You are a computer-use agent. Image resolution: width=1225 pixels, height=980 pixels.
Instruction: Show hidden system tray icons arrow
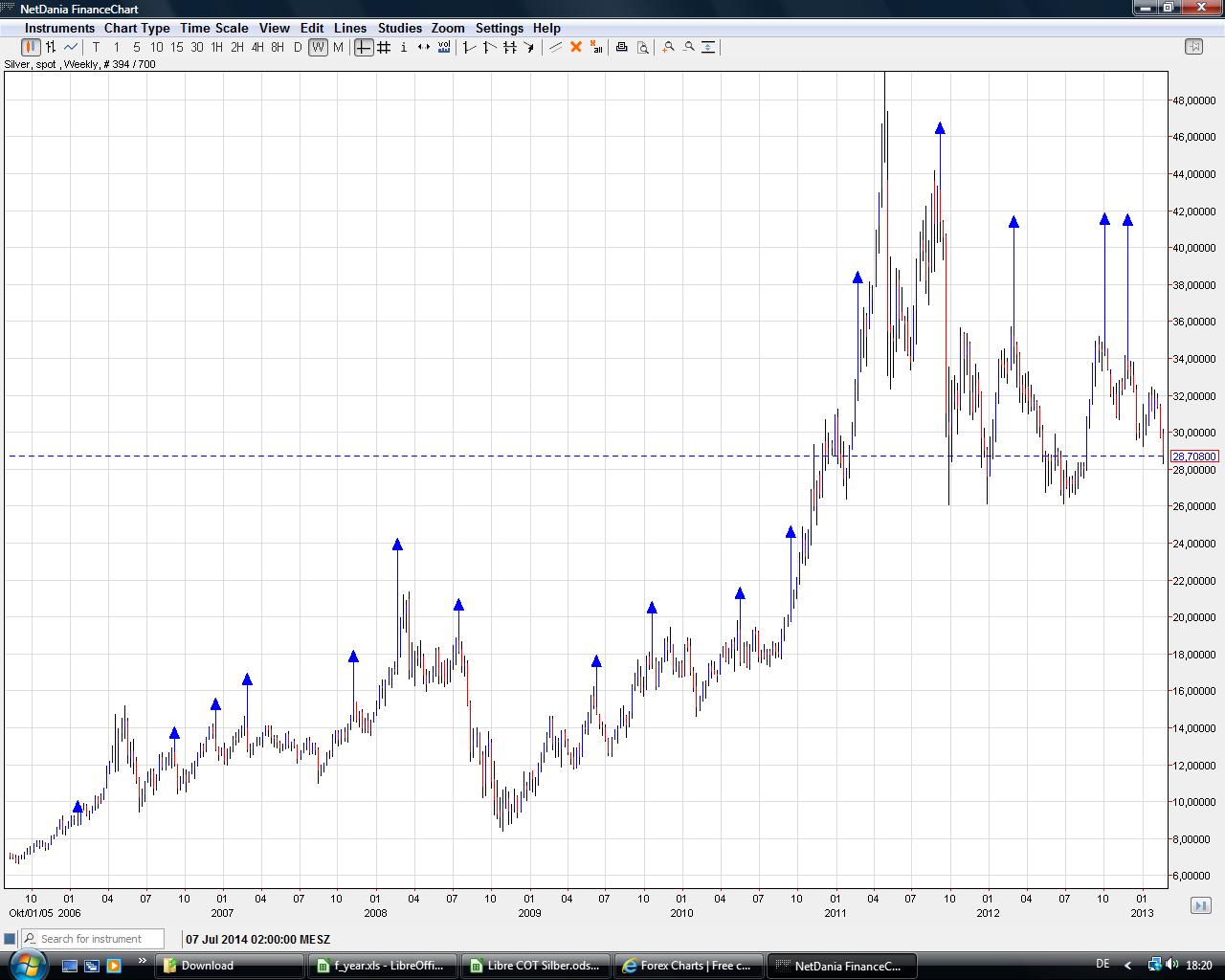(1127, 965)
